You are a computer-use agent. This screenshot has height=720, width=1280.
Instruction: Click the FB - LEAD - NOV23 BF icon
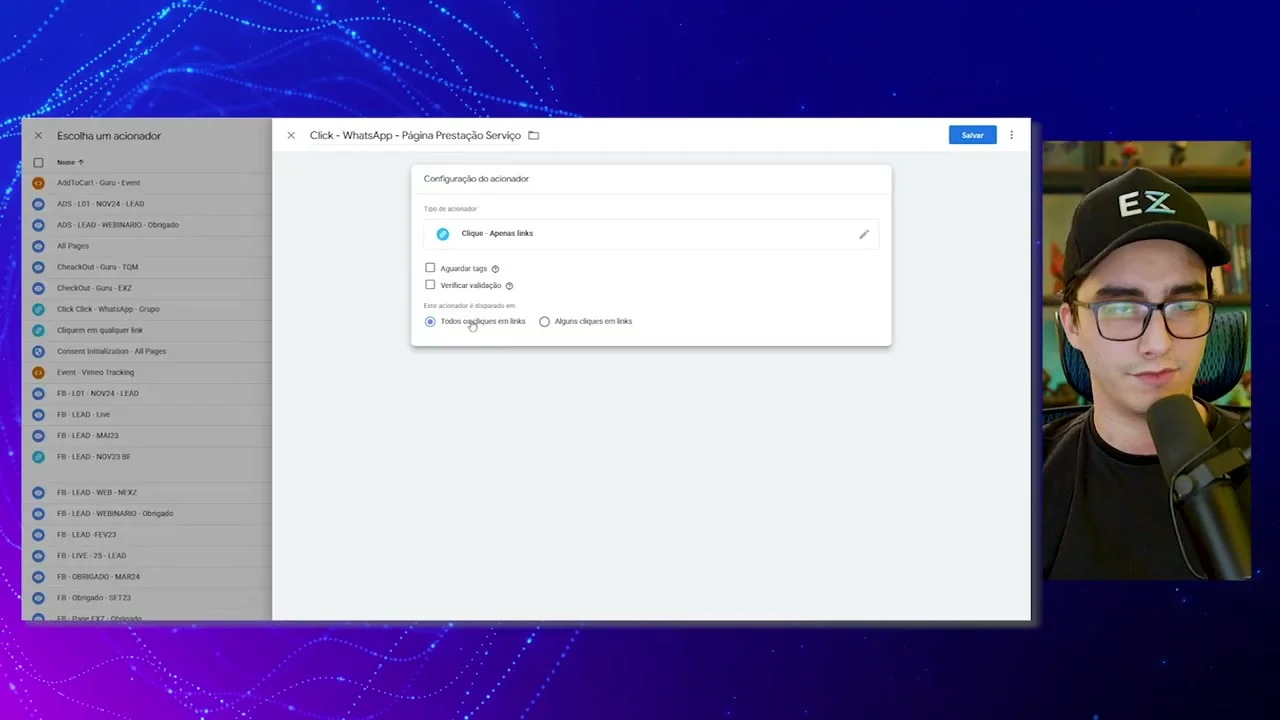click(38, 457)
